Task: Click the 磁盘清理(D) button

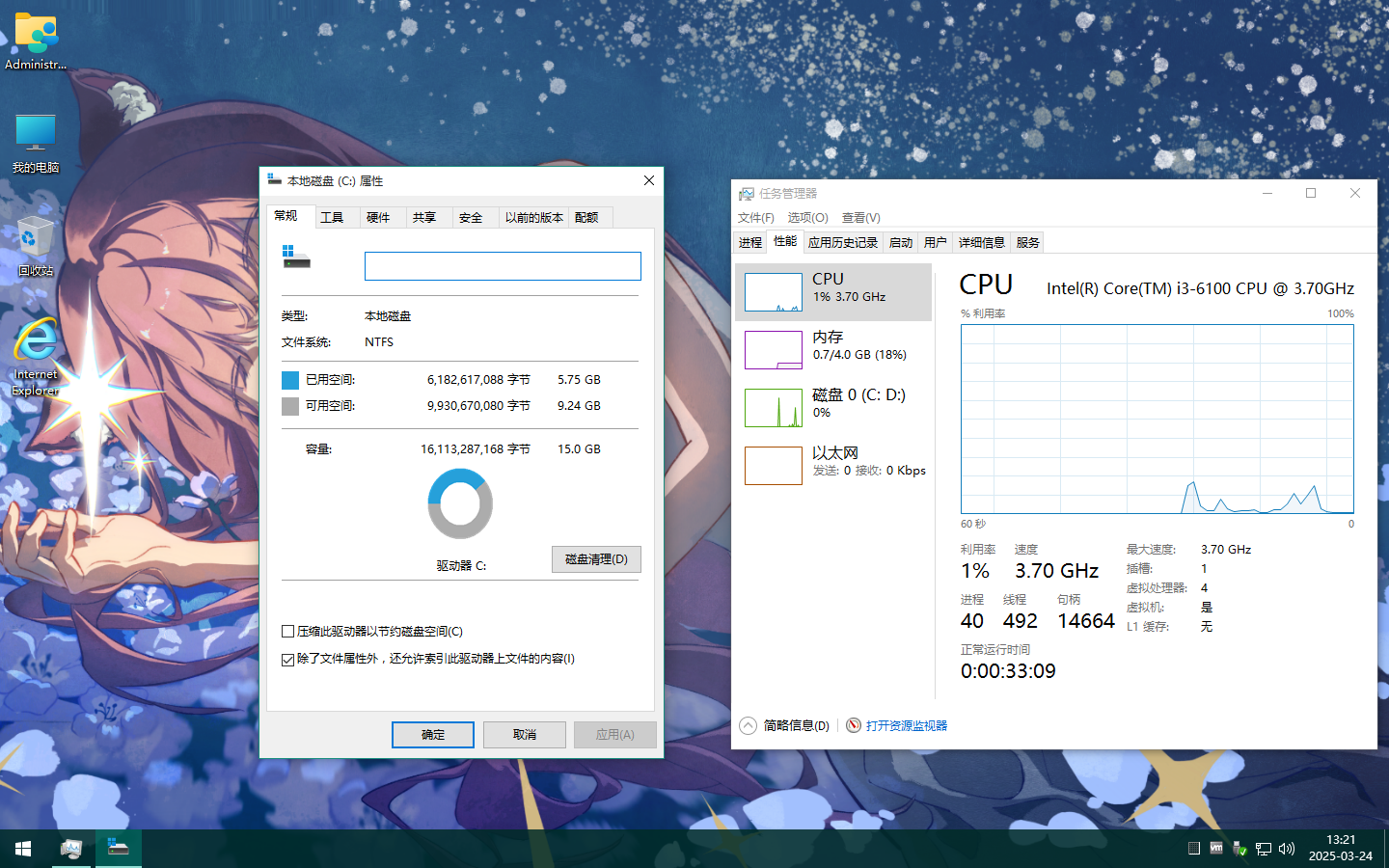Action: 596,559
